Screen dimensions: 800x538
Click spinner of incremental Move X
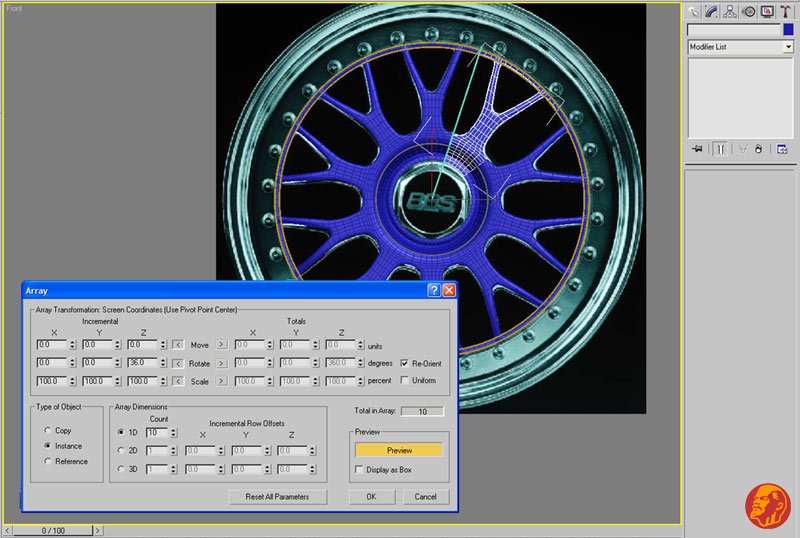[x=72, y=345]
